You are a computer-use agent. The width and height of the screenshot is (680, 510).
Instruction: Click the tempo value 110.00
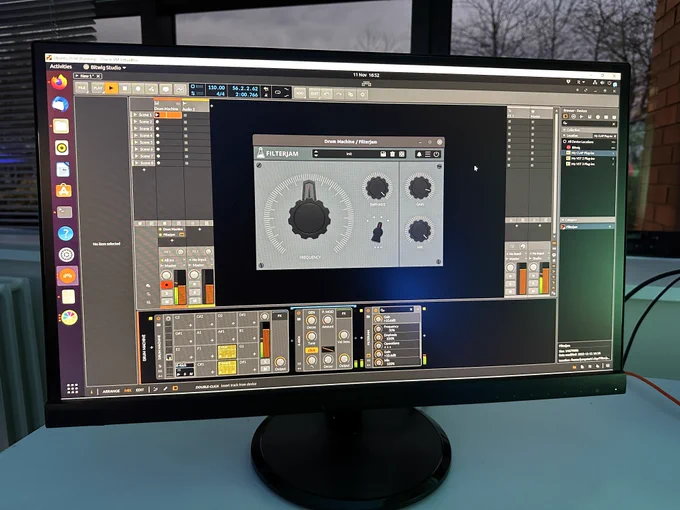216,88
